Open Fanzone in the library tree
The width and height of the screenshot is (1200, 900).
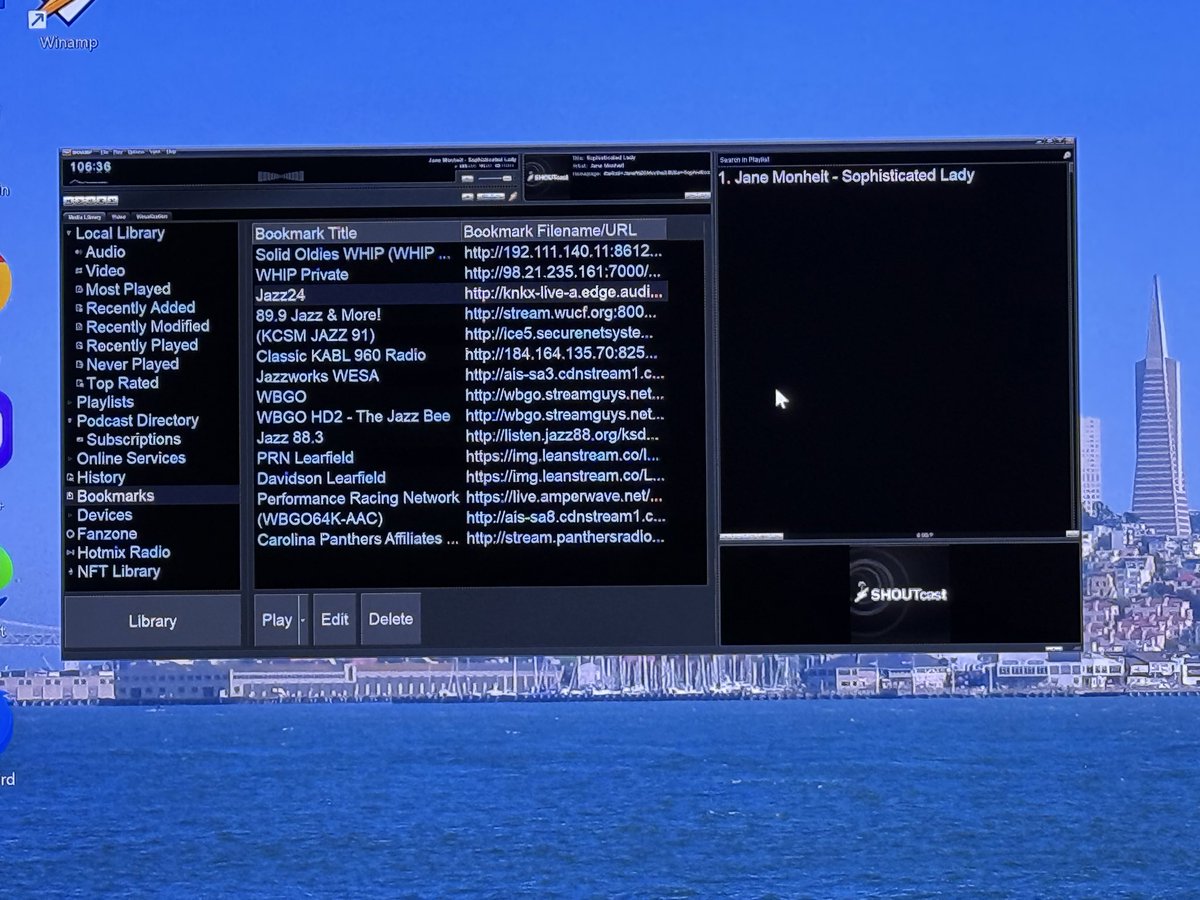(x=107, y=534)
